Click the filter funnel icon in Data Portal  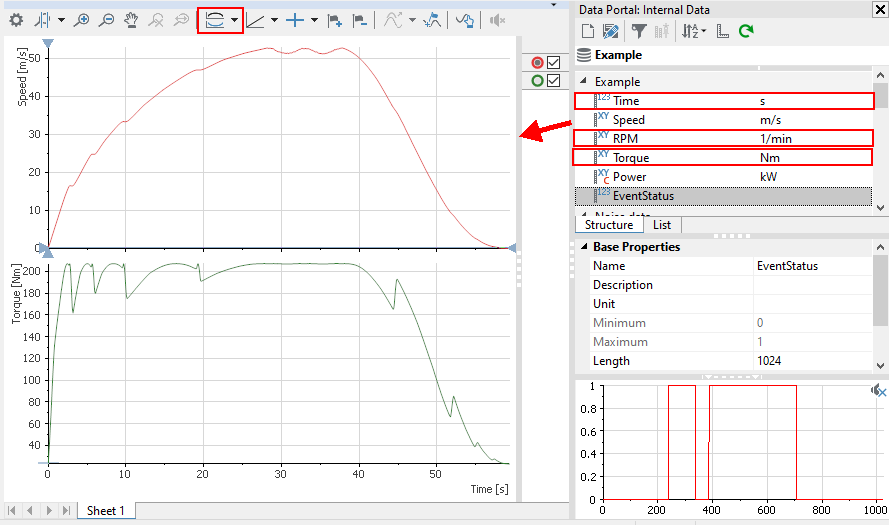point(637,32)
